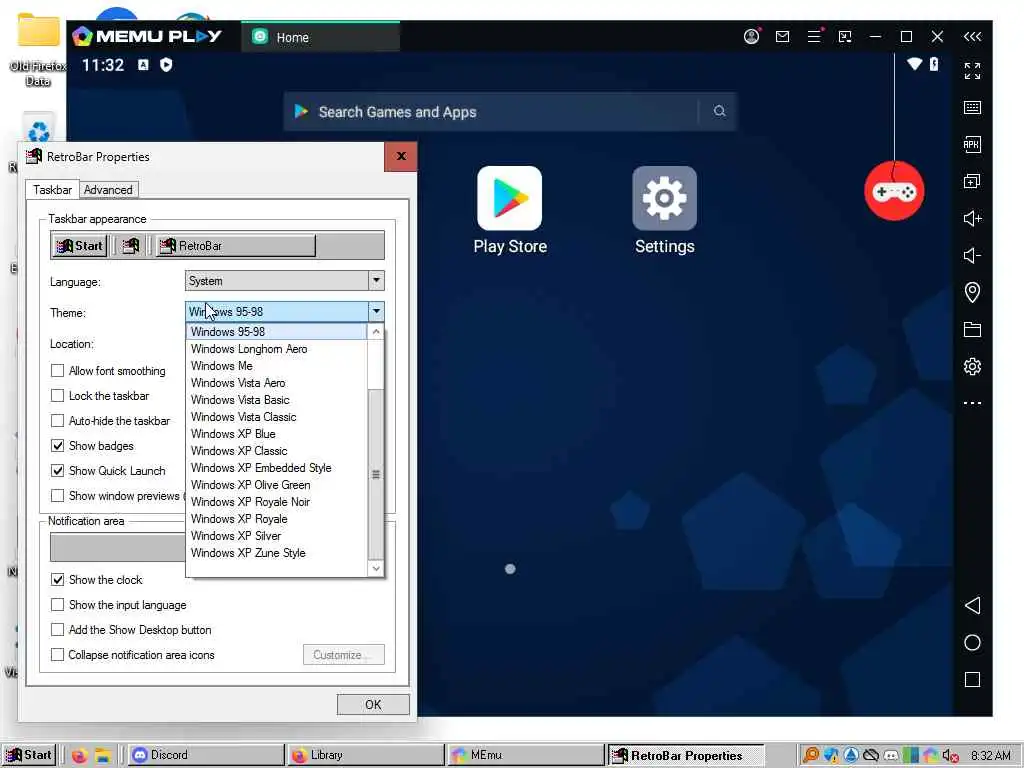1024x768 pixels.
Task: Select the Home tab in MEmu
Action: click(320, 37)
